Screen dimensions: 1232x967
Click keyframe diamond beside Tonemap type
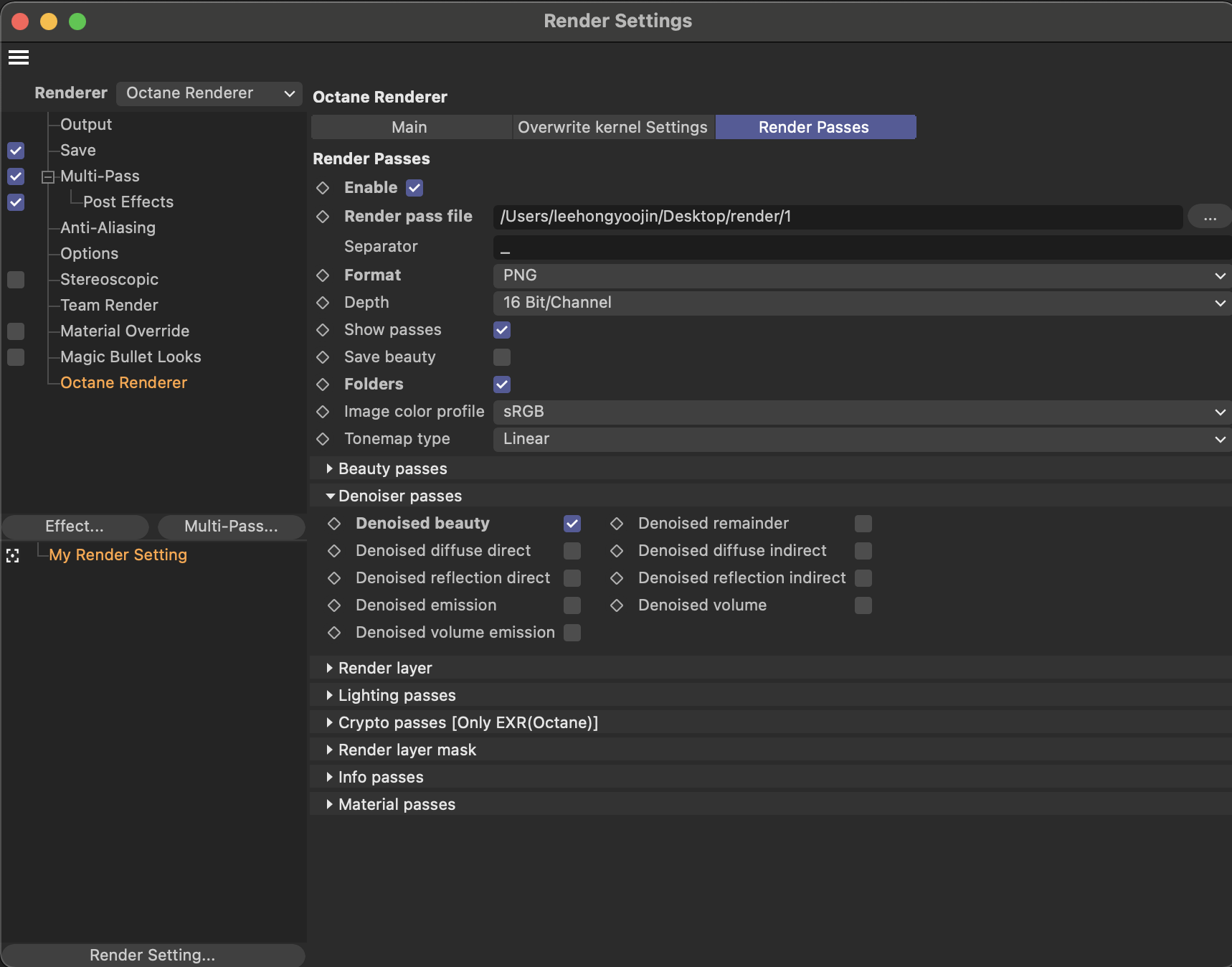coord(323,439)
